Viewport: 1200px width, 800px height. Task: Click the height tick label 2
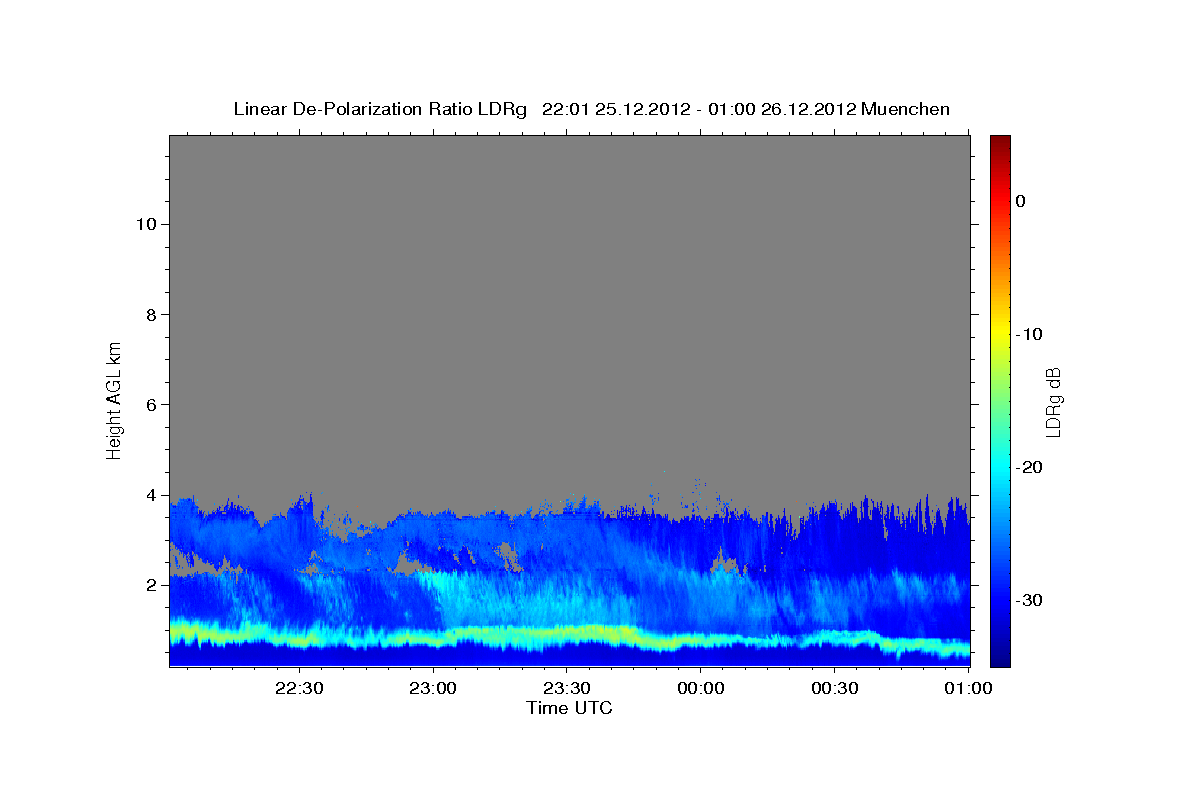tap(149, 585)
